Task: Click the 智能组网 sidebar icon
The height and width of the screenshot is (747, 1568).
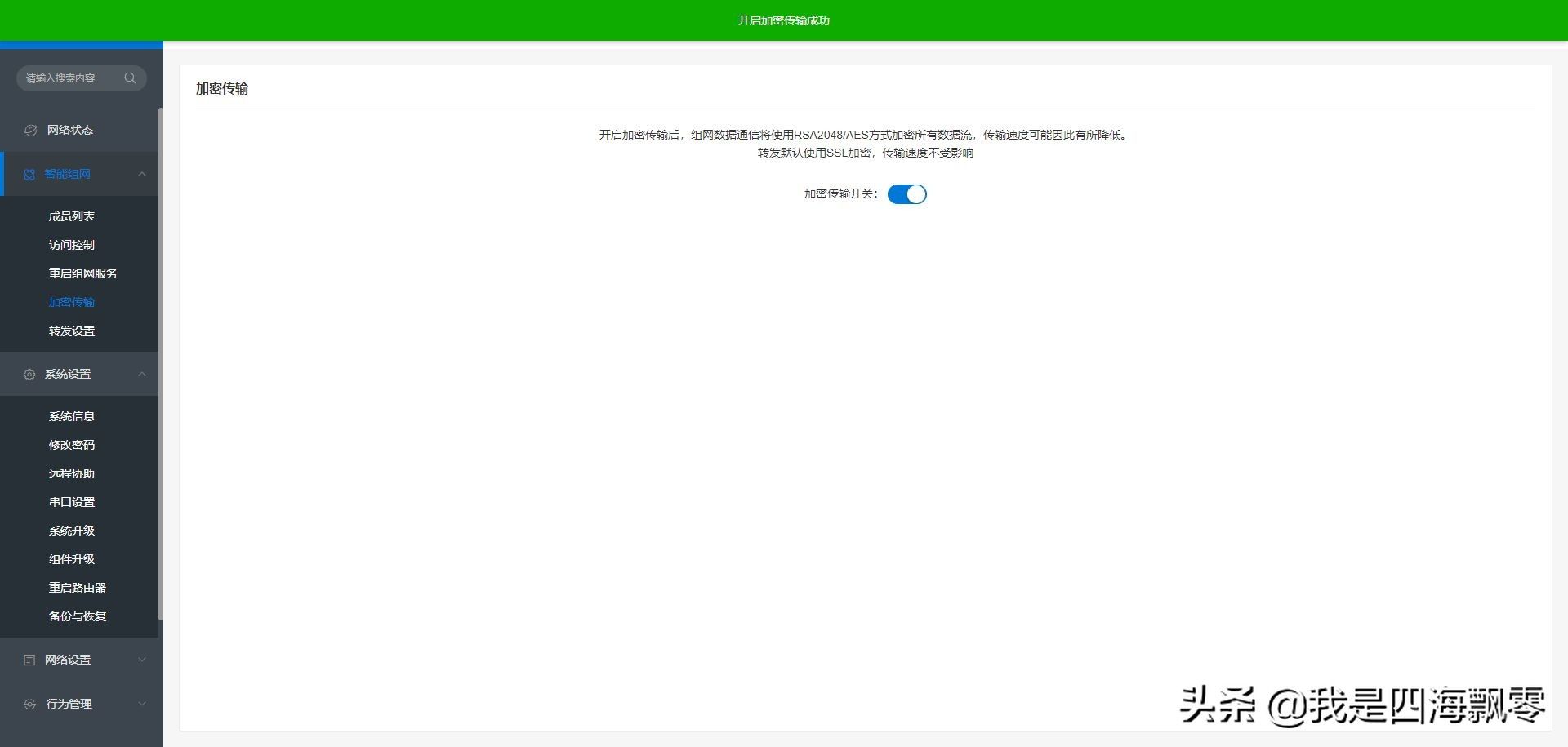Action: point(29,174)
